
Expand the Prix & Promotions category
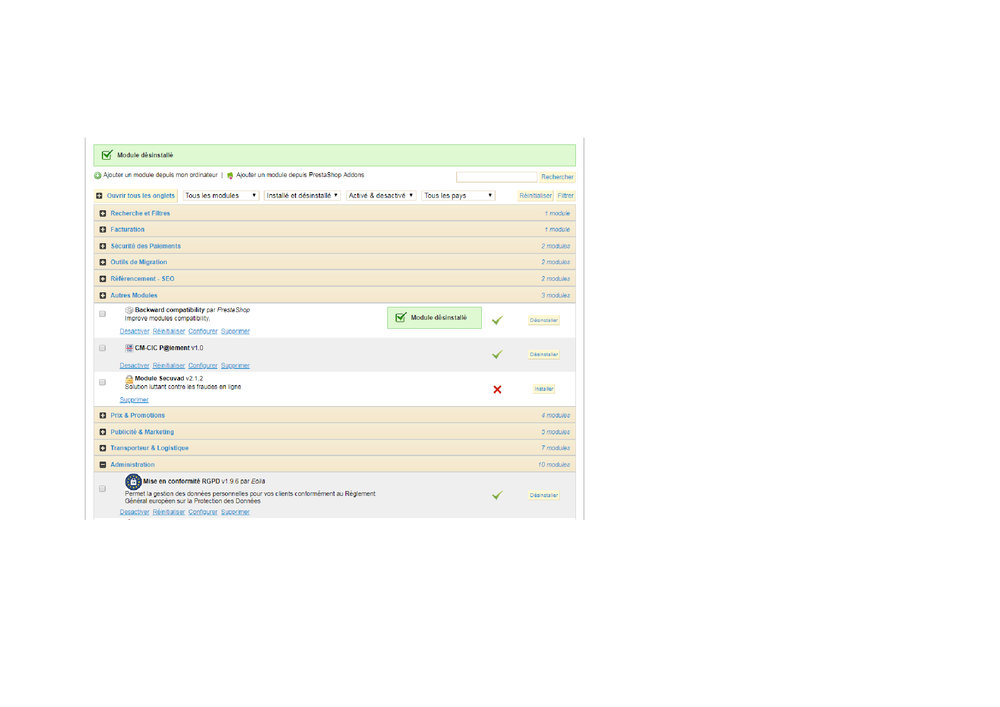[x=103, y=416]
